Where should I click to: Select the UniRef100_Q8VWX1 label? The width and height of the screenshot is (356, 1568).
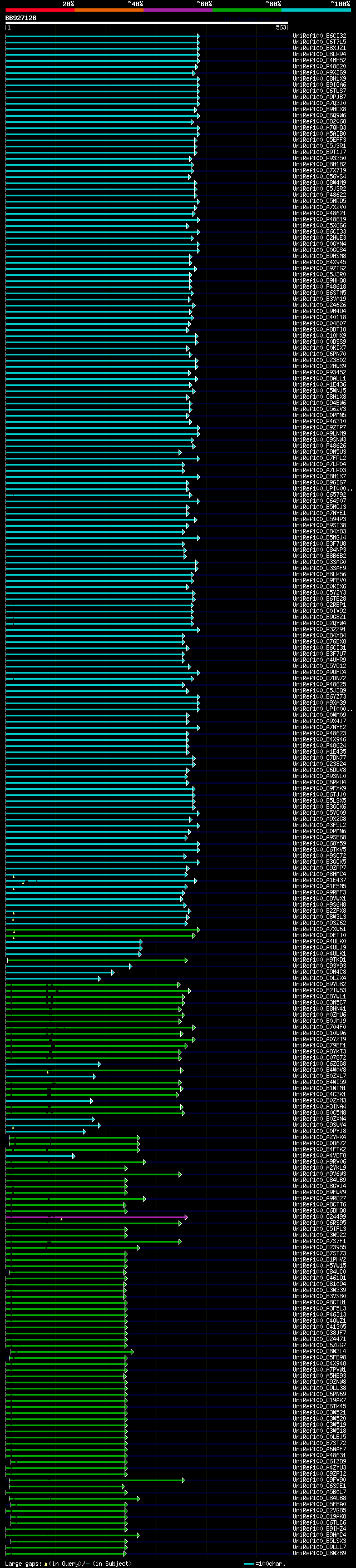[x=319, y=898]
